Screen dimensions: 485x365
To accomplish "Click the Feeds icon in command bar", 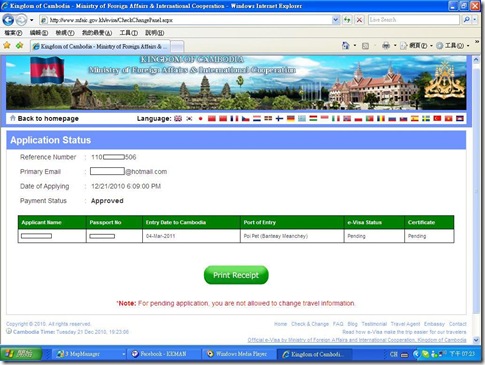I will tap(365, 46).
